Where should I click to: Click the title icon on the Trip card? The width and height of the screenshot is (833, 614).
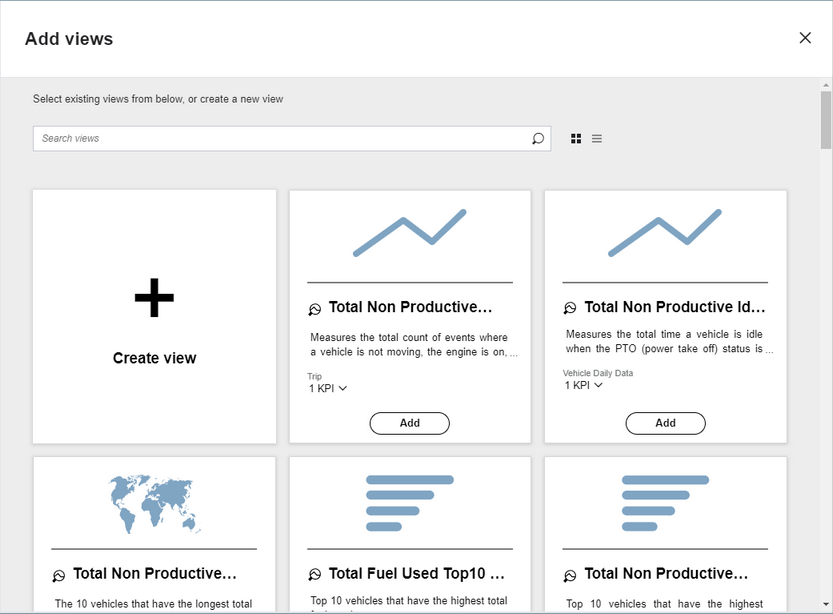click(314, 309)
